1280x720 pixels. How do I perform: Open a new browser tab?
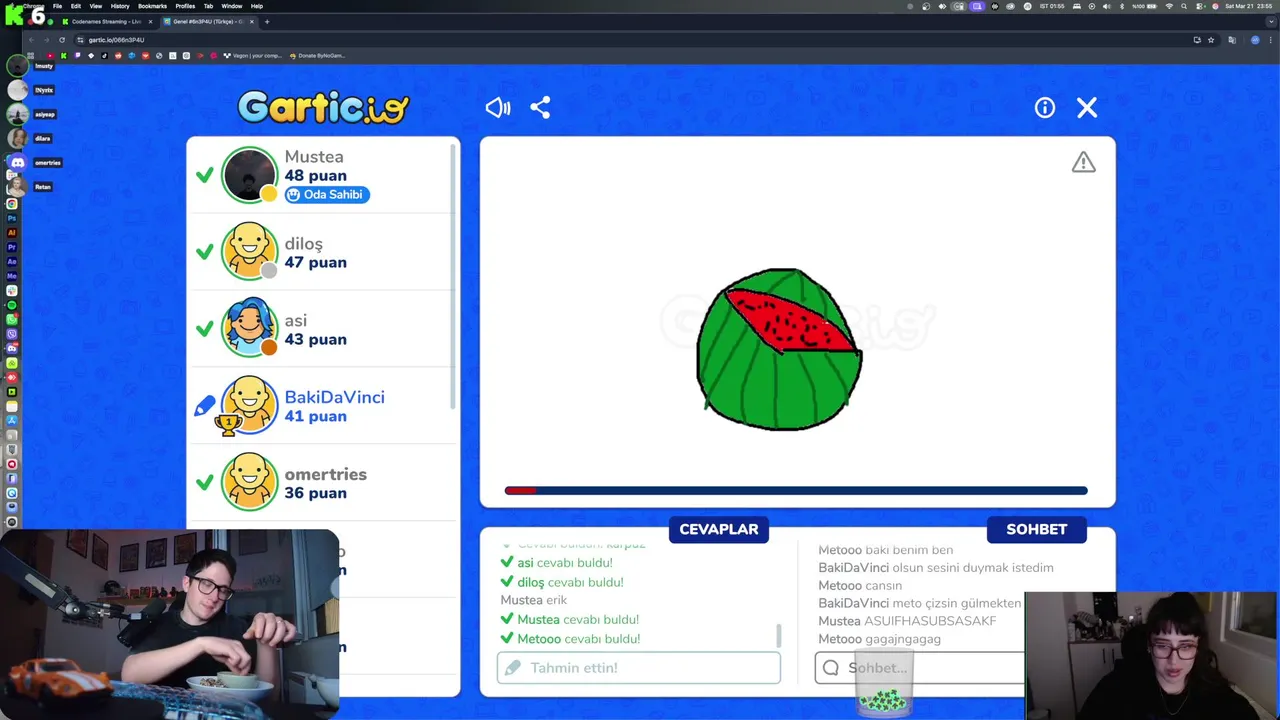[267, 21]
